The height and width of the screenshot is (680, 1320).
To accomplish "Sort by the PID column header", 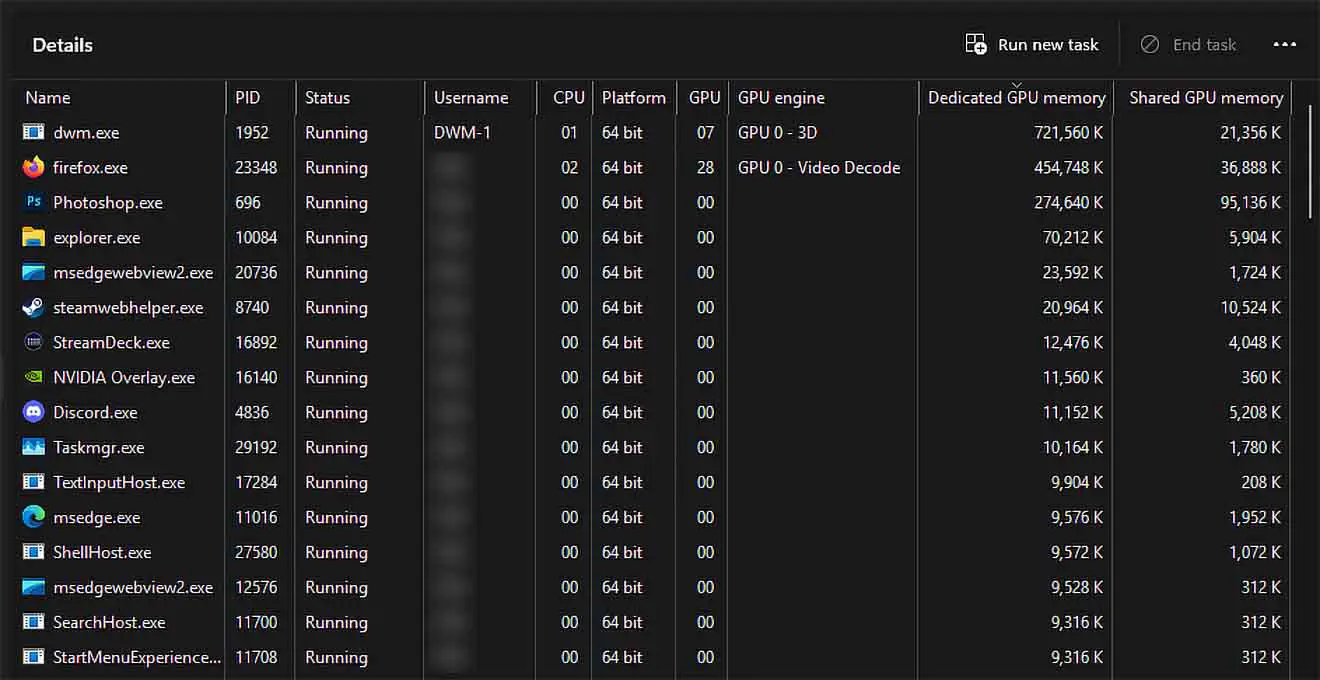I will point(247,98).
